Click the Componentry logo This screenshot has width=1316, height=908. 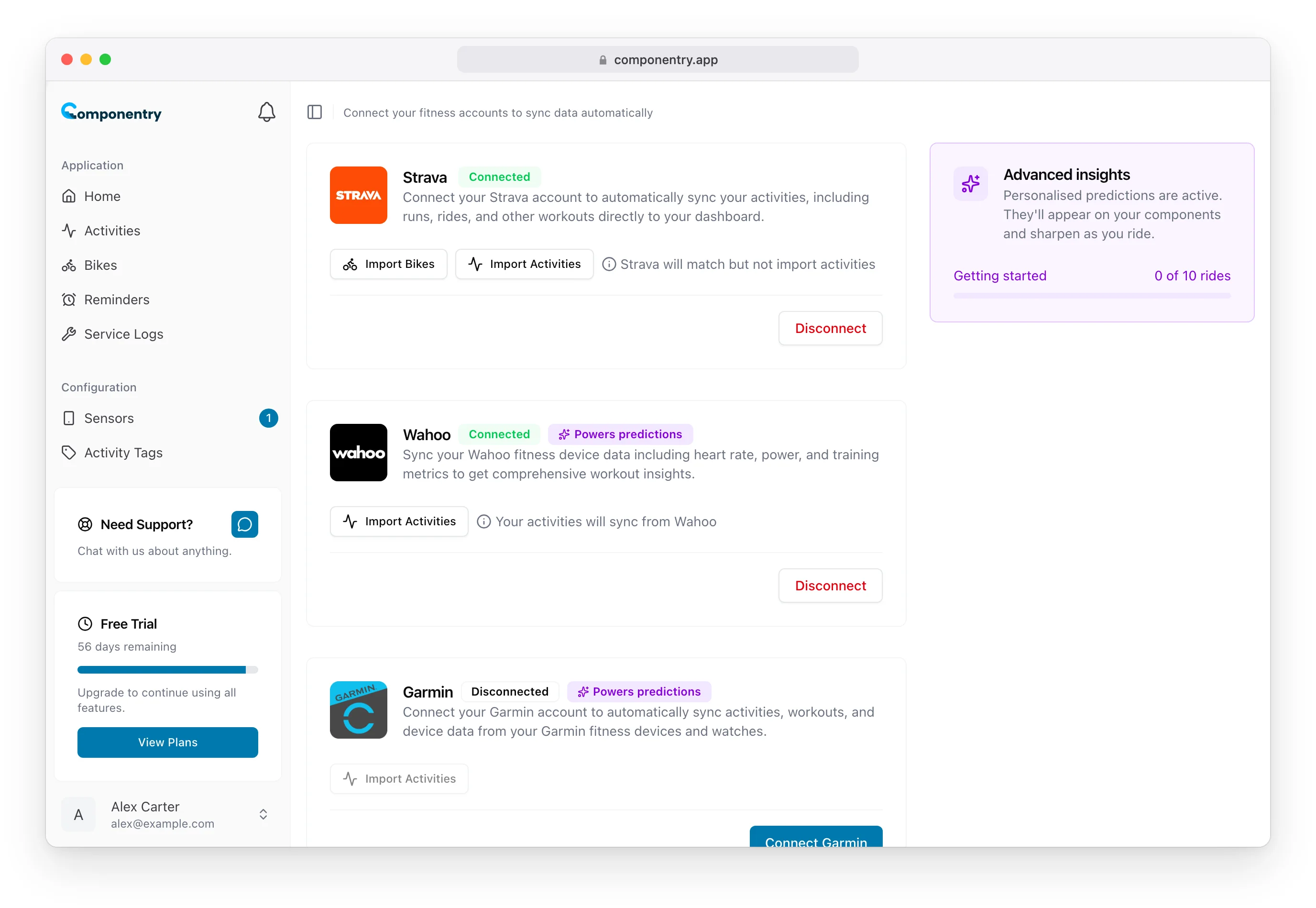[111, 112]
